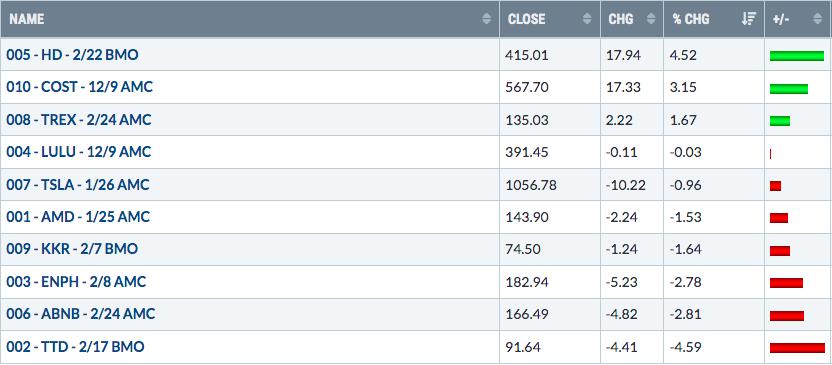832x365 pixels.
Task: Toggle the CHG column sort arrows
Action: [x=651, y=19]
